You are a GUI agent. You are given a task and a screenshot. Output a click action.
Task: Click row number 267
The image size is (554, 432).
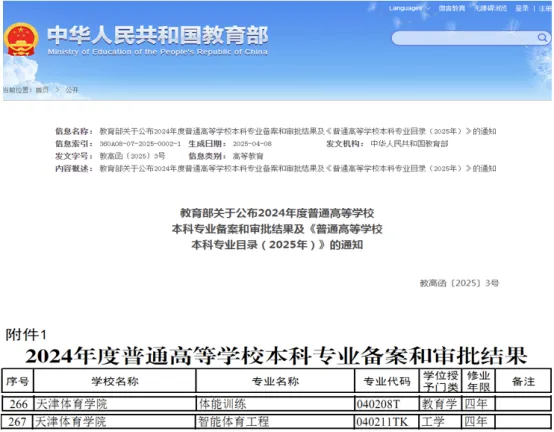17,421
